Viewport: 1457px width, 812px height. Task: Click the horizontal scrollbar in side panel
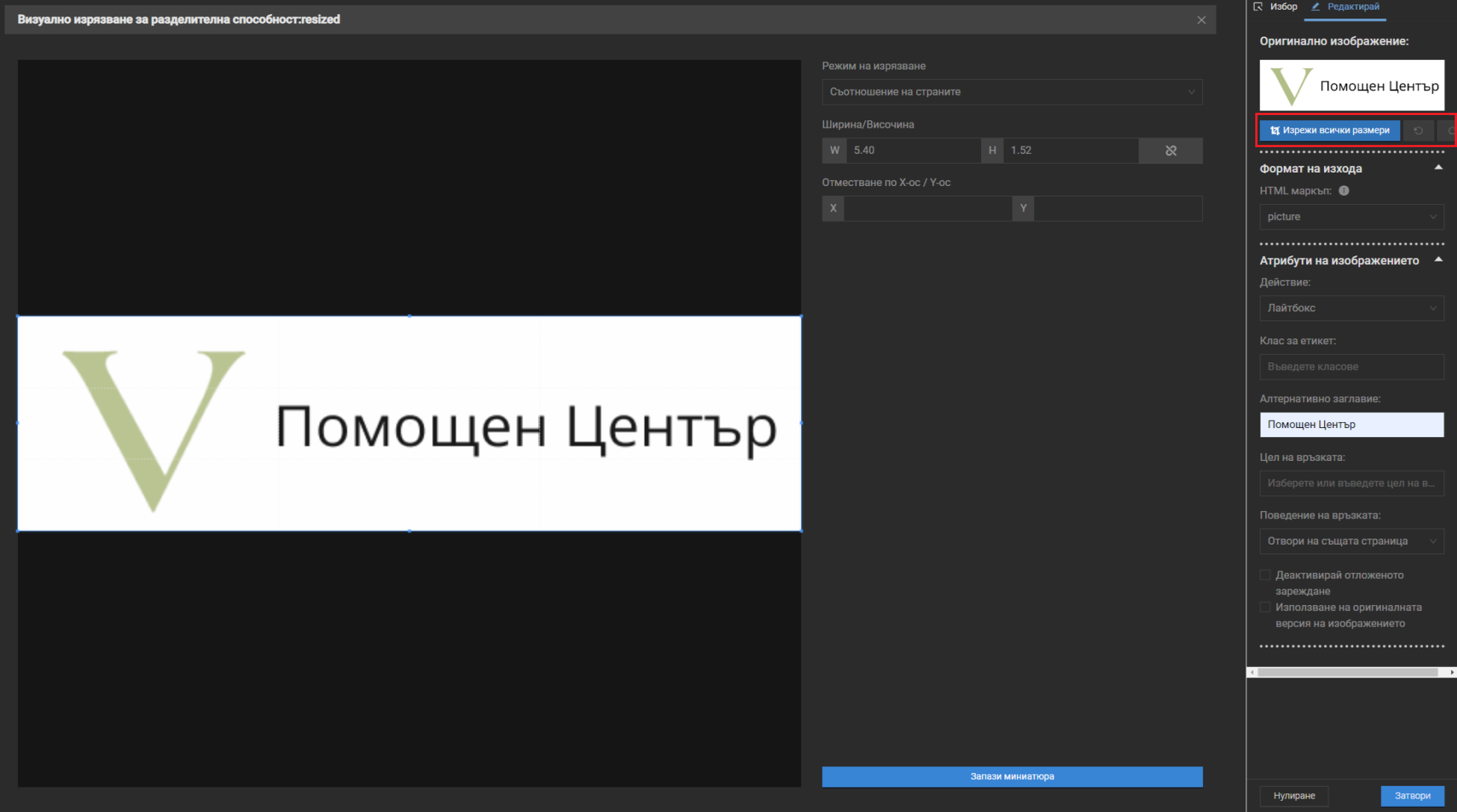(1347, 672)
